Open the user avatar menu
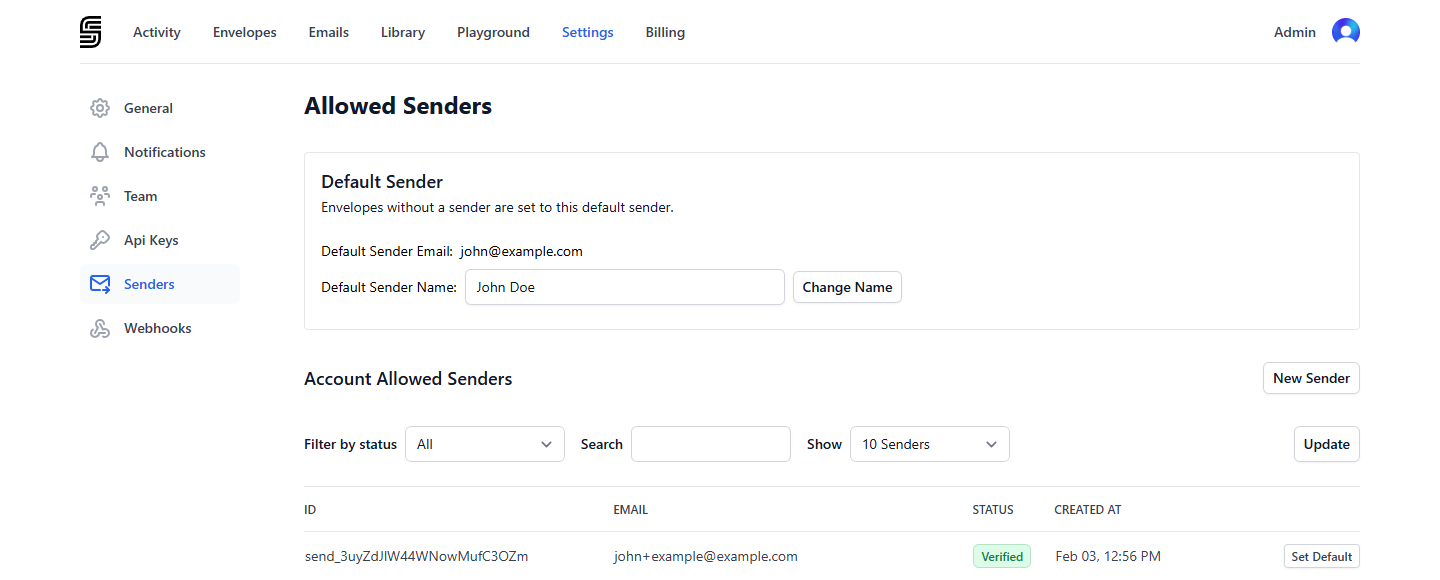Viewport: 1440px width, 580px height. (1346, 32)
